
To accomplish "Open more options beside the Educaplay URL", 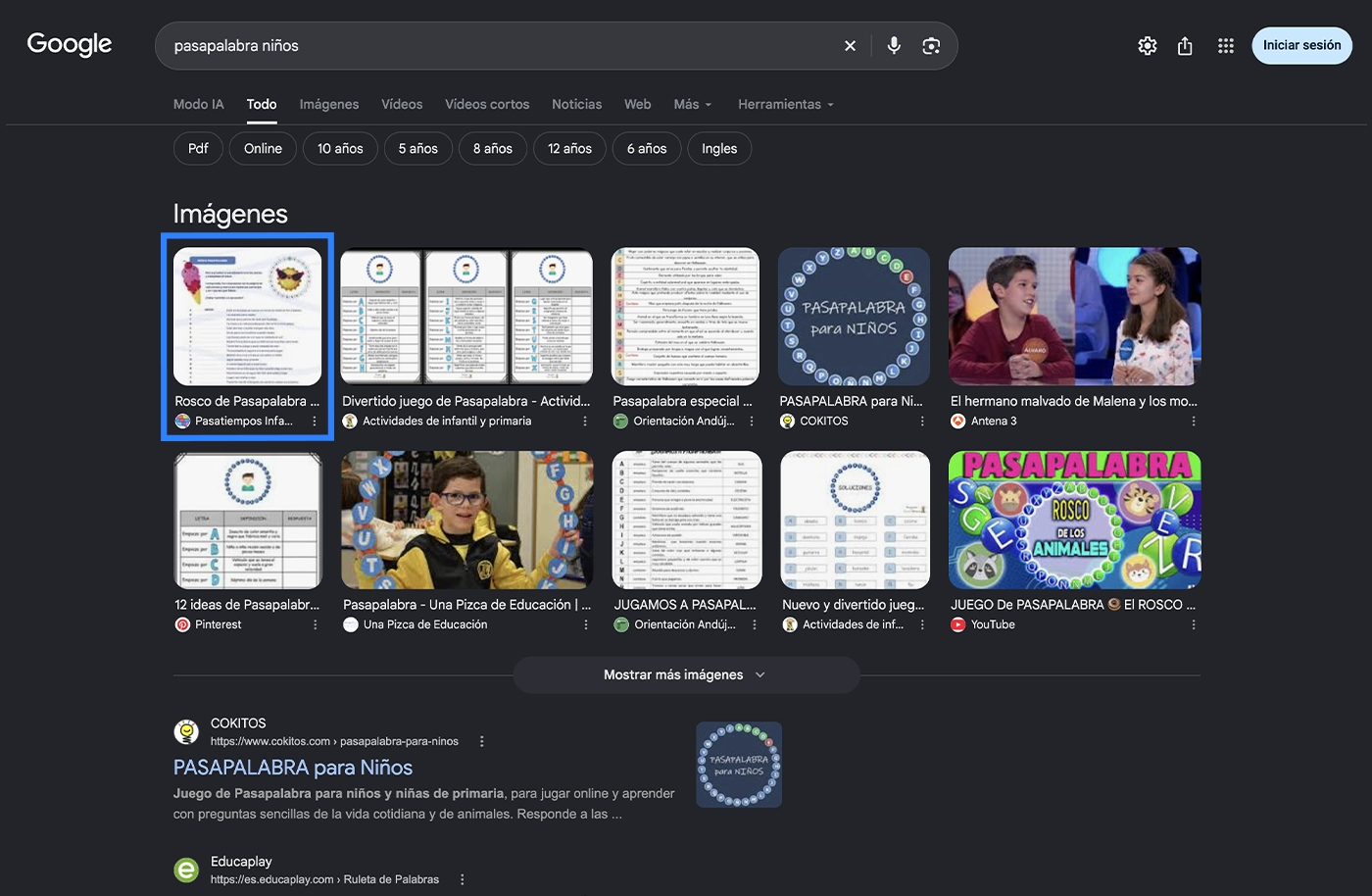I will 463,879.
